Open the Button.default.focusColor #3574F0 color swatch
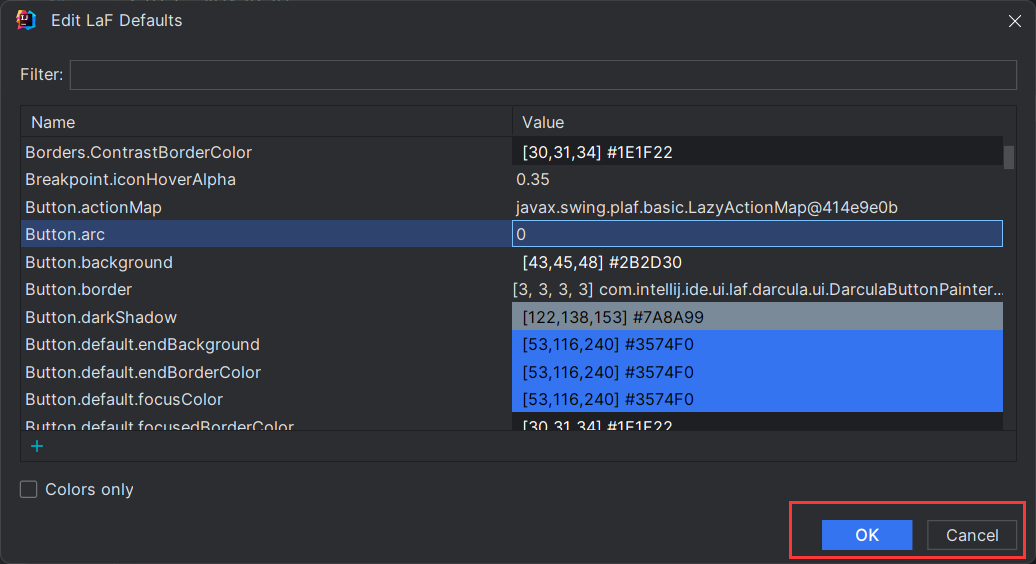The width and height of the screenshot is (1036, 564). click(x=757, y=399)
